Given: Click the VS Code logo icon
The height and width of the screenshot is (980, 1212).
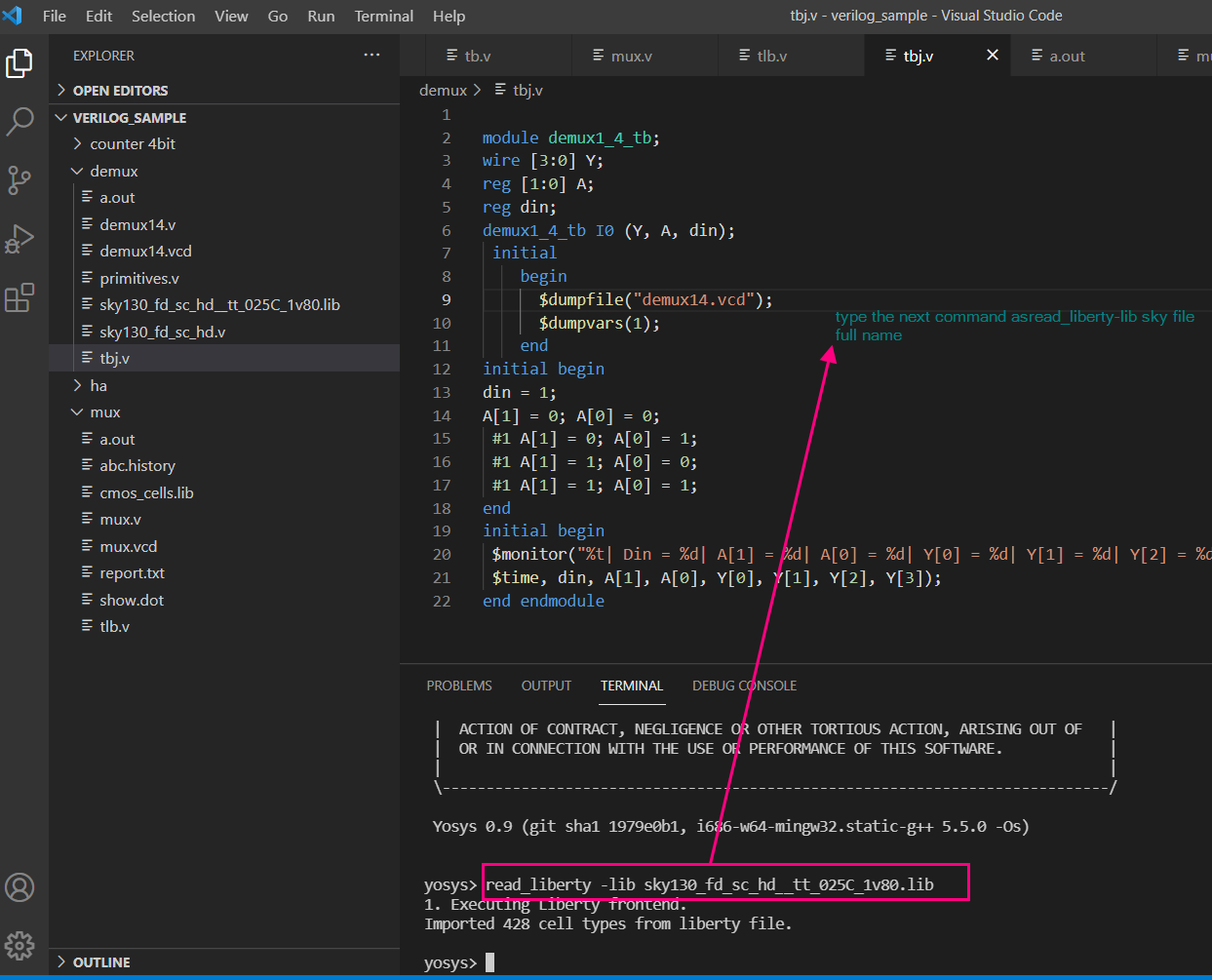Looking at the screenshot, I should [13, 16].
